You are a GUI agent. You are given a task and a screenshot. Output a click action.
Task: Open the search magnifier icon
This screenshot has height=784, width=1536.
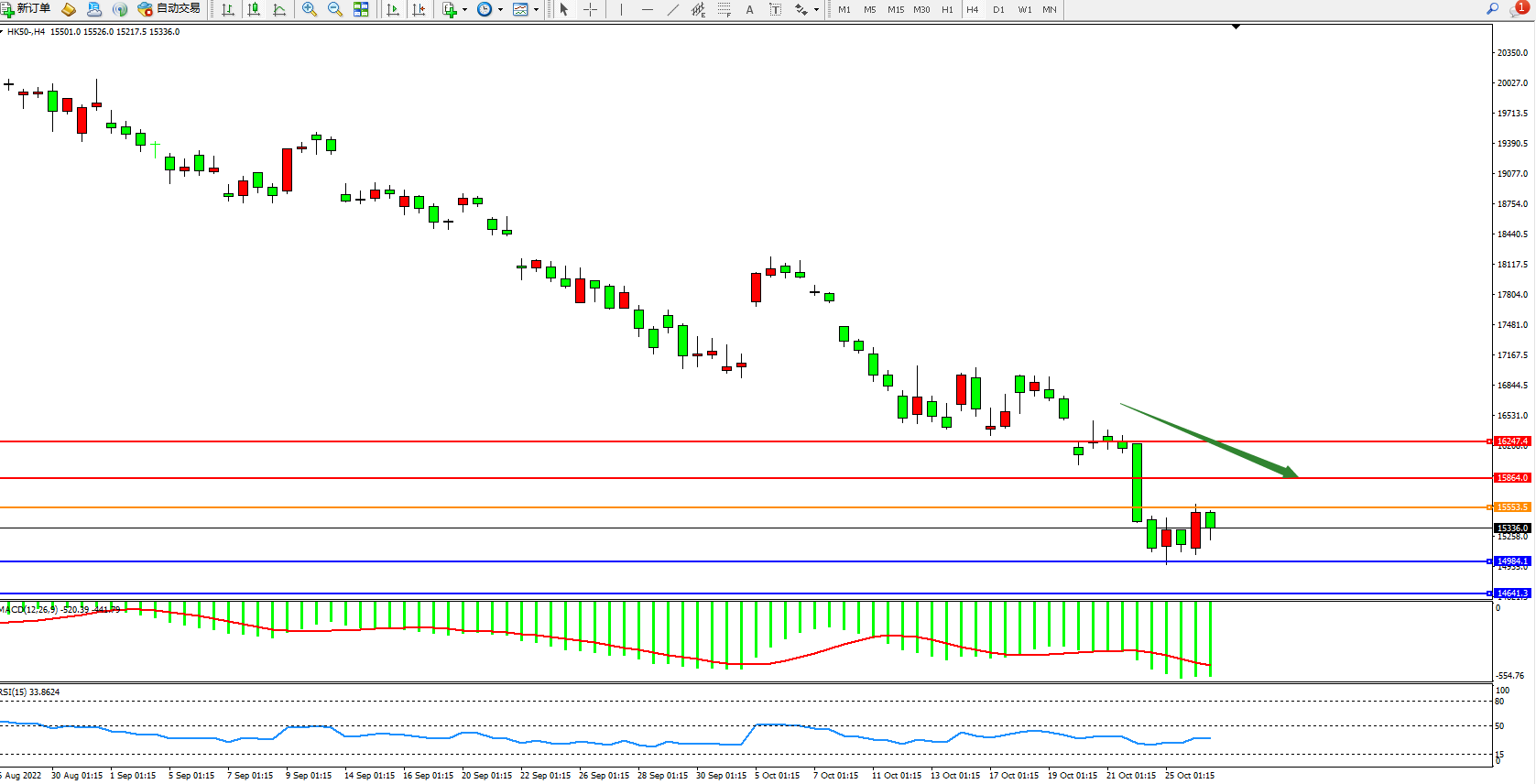pos(1493,9)
